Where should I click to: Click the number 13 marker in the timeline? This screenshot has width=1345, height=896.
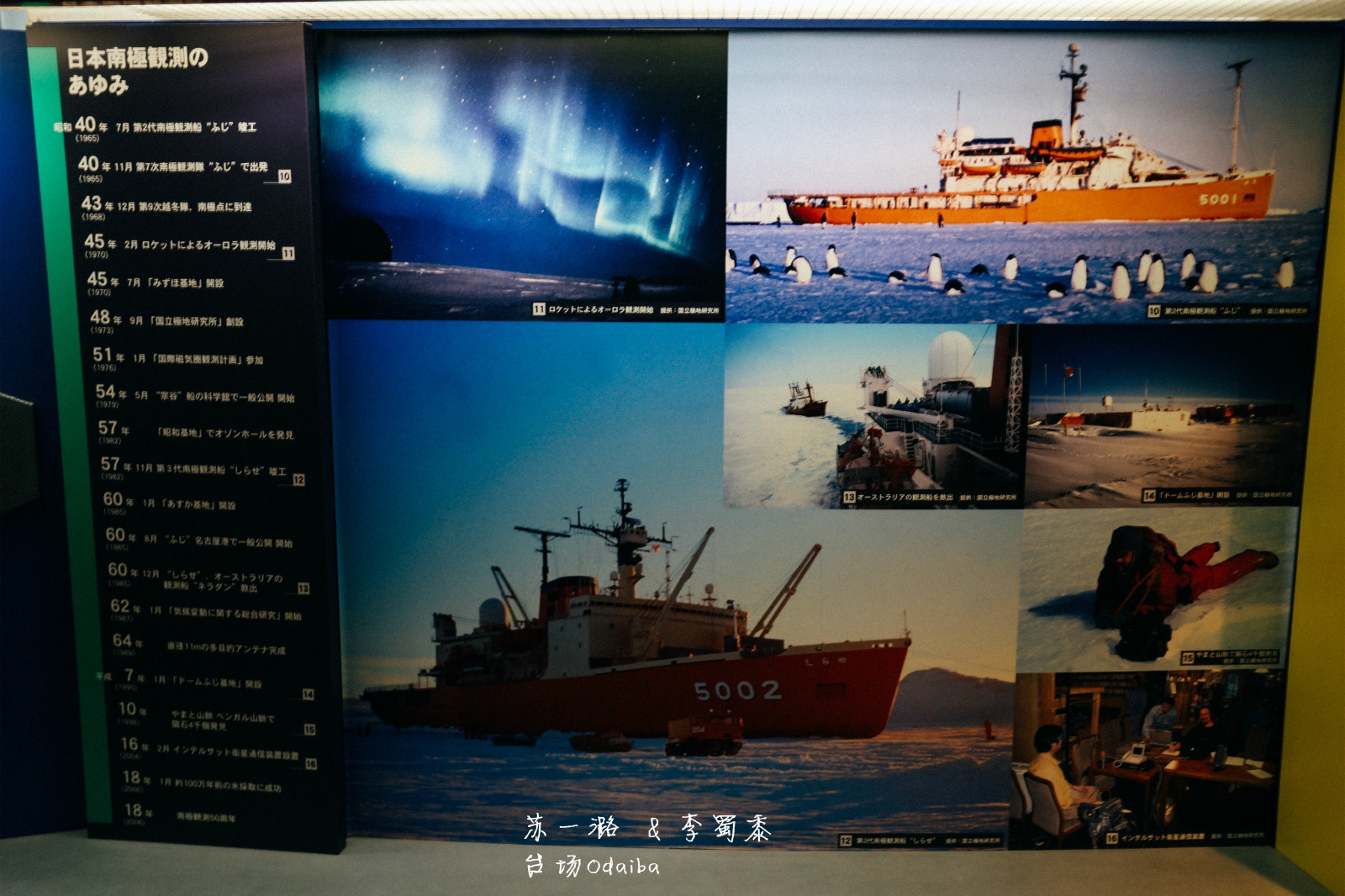tap(303, 588)
